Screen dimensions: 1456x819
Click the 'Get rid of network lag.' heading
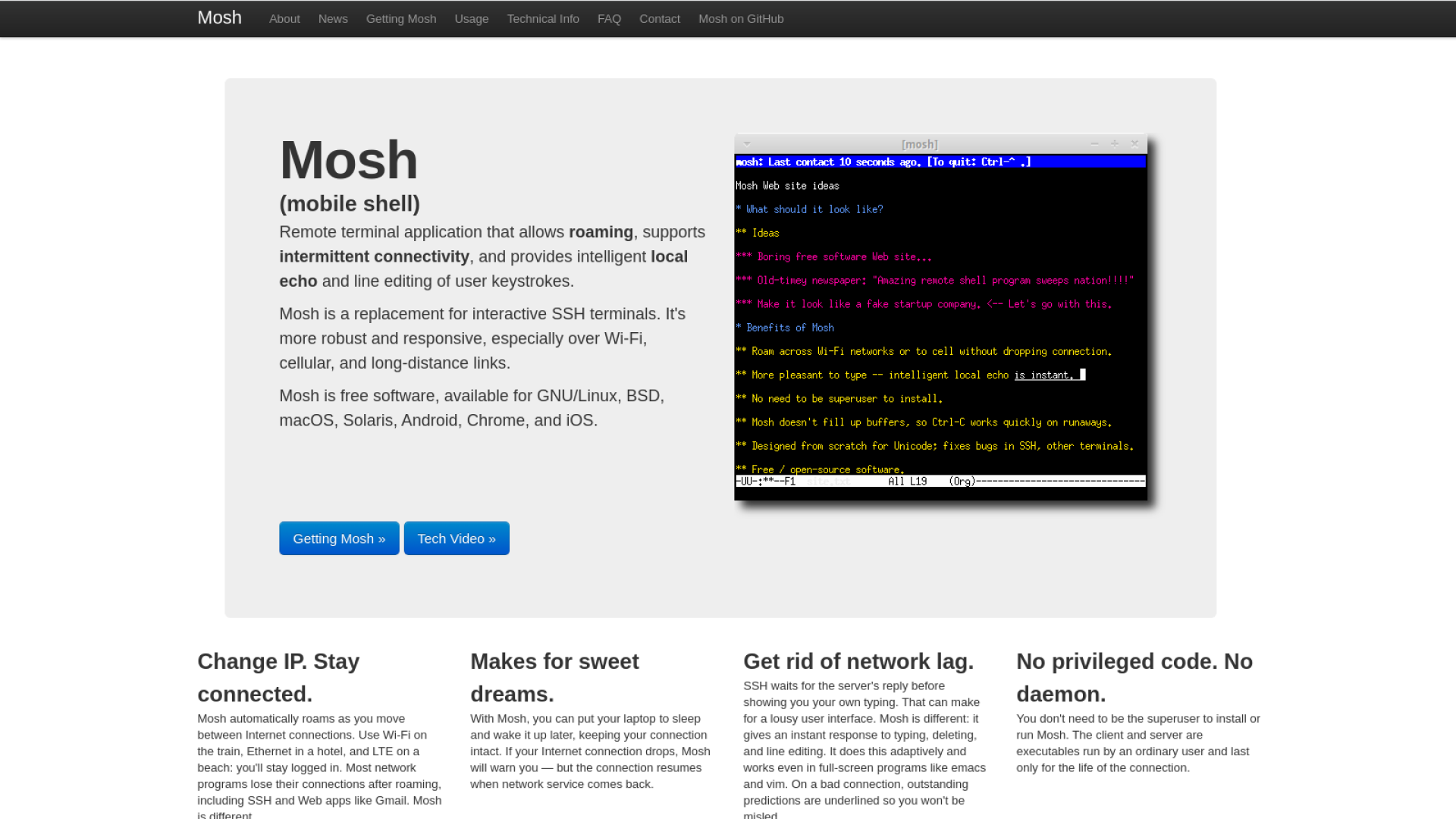(858, 661)
